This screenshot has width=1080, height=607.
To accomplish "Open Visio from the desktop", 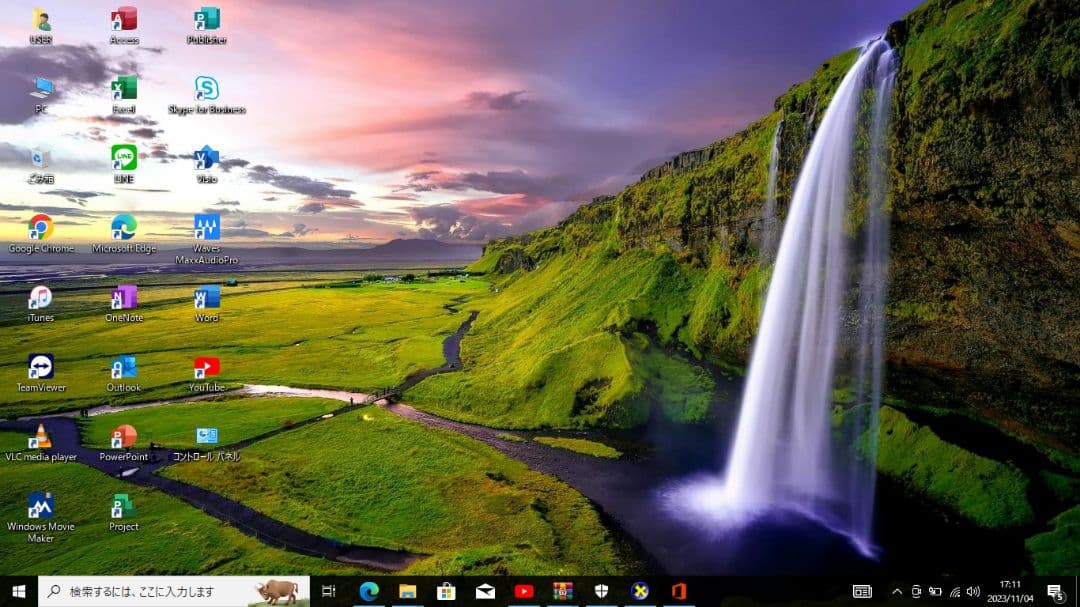I will pos(206,157).
